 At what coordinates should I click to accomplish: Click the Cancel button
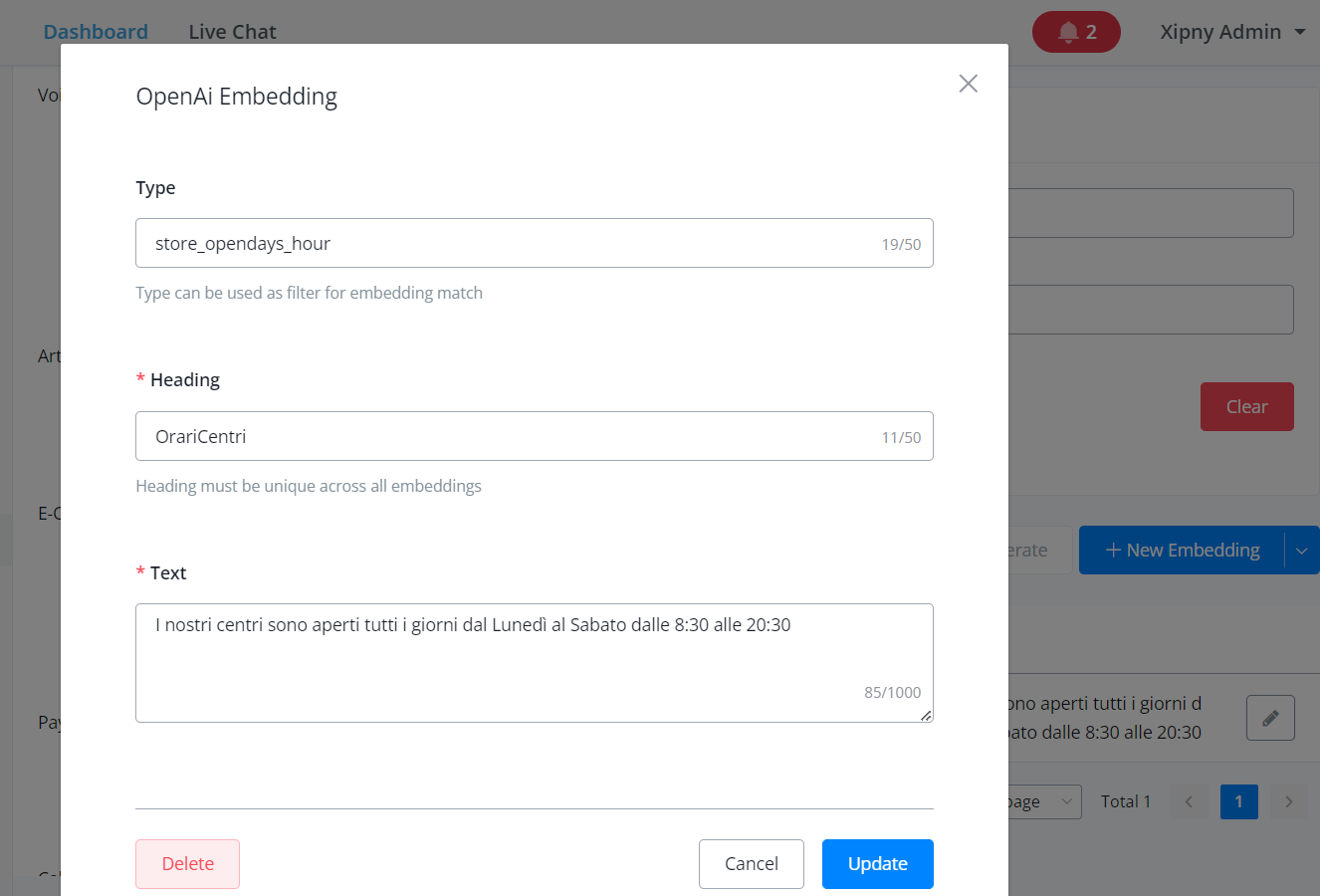pyautogui.click(x=752, y=864)
